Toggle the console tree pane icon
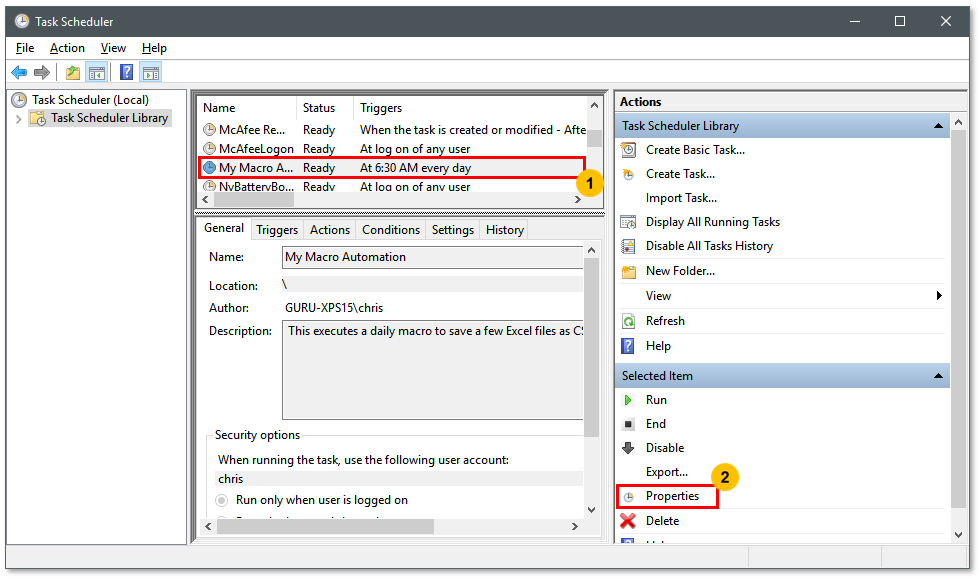The height and width of the screenshot is (578, 979). pyautogui.click(x=95, y=71)
